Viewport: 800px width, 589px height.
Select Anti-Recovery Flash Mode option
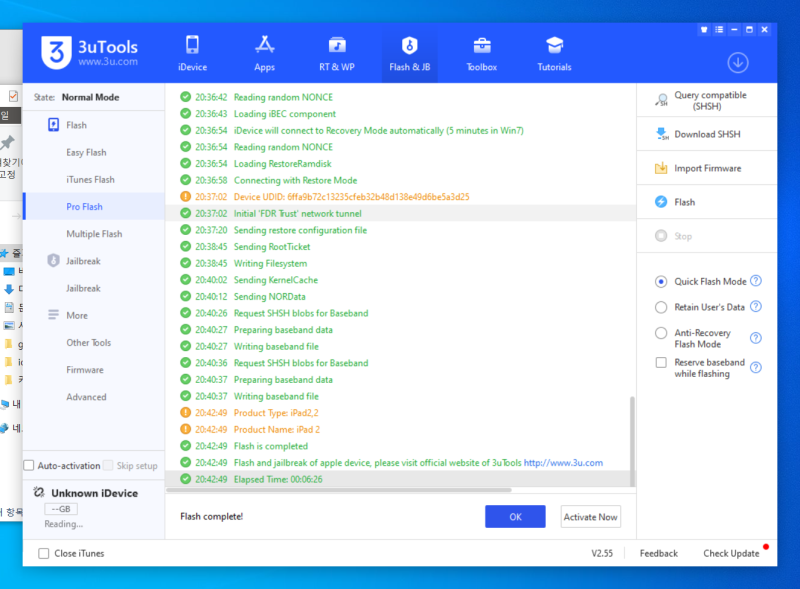pyautogui.click(x=661, y=333)
